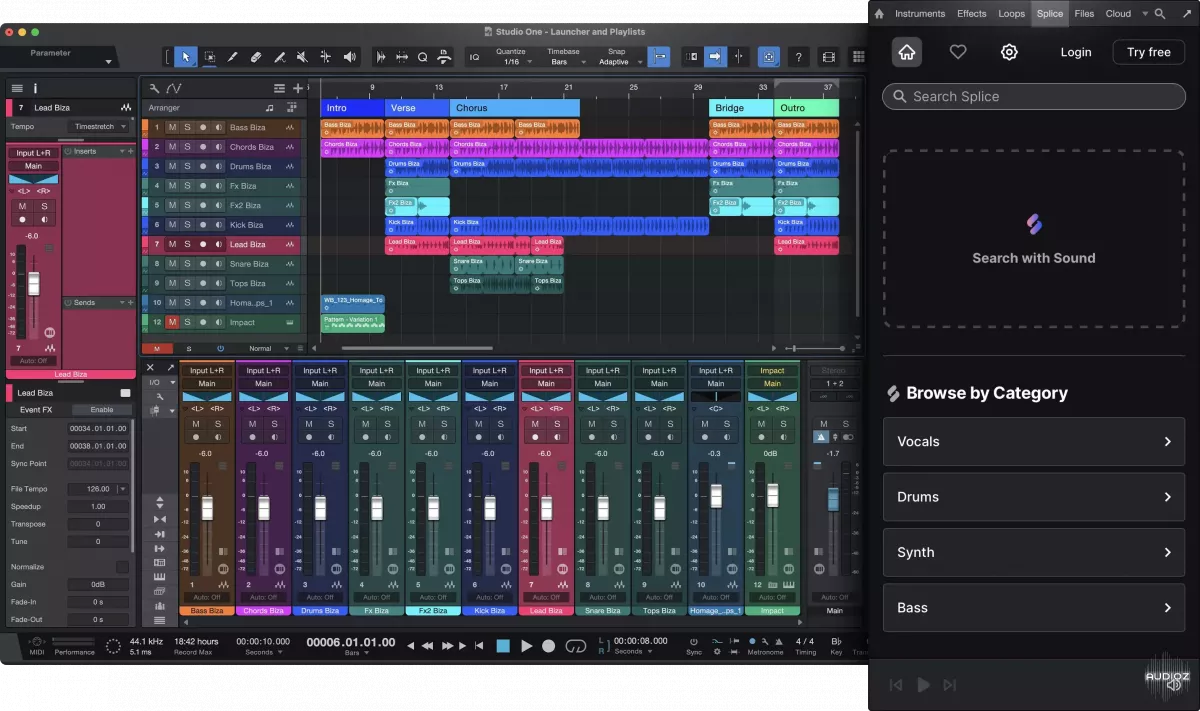Click the Login link in Splice
This screenshot has width=1200, height=711.
[1076, 52]
